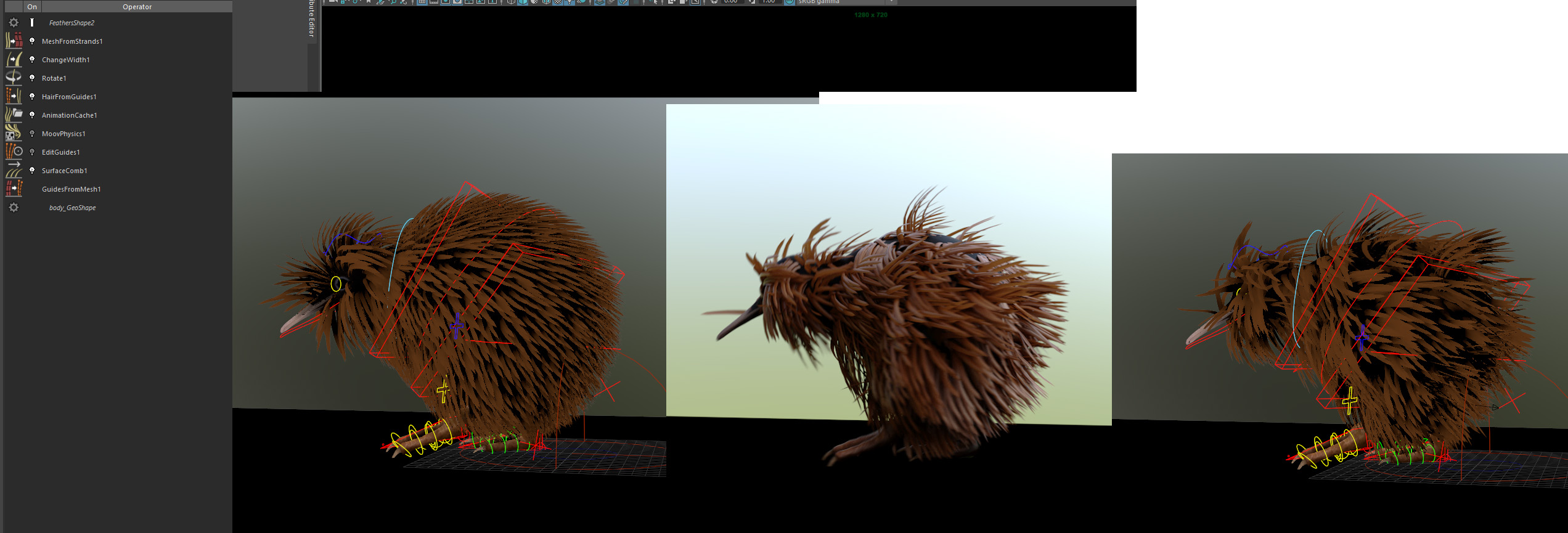Disable the MeshFromStrands1 lightbulb toggle
This screenshot has width=1568, height=533.
click(32, 41)
